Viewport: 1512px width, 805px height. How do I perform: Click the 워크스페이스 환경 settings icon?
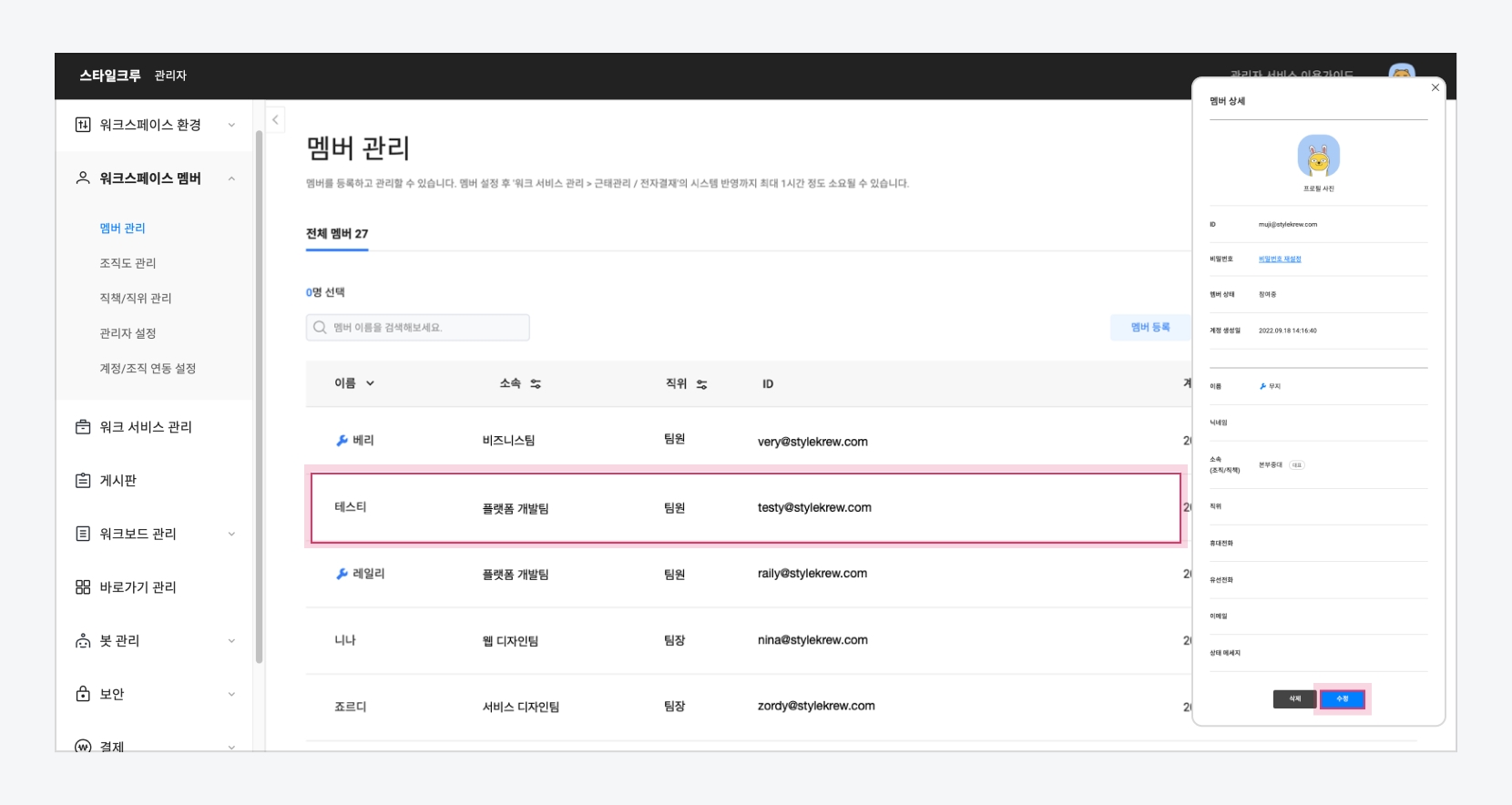click(x=83, y=125)
